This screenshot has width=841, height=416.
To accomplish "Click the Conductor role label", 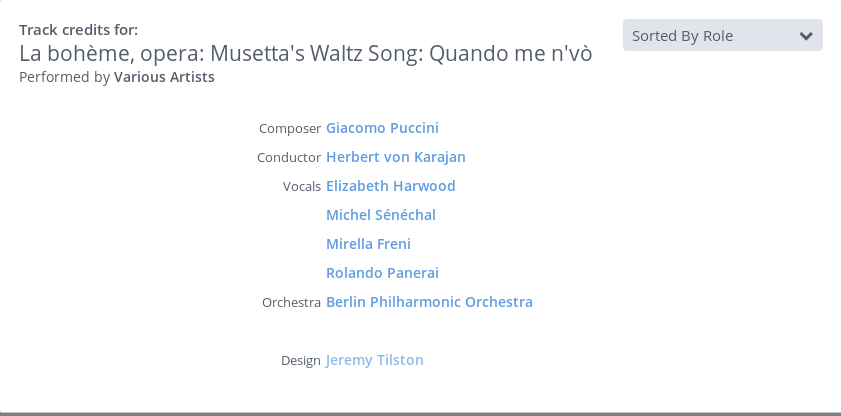I will coord(289,158).
